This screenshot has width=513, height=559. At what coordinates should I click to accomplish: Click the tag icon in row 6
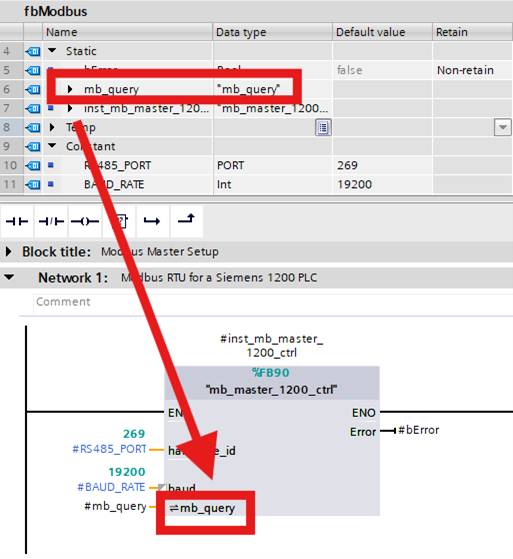[33, 89]
